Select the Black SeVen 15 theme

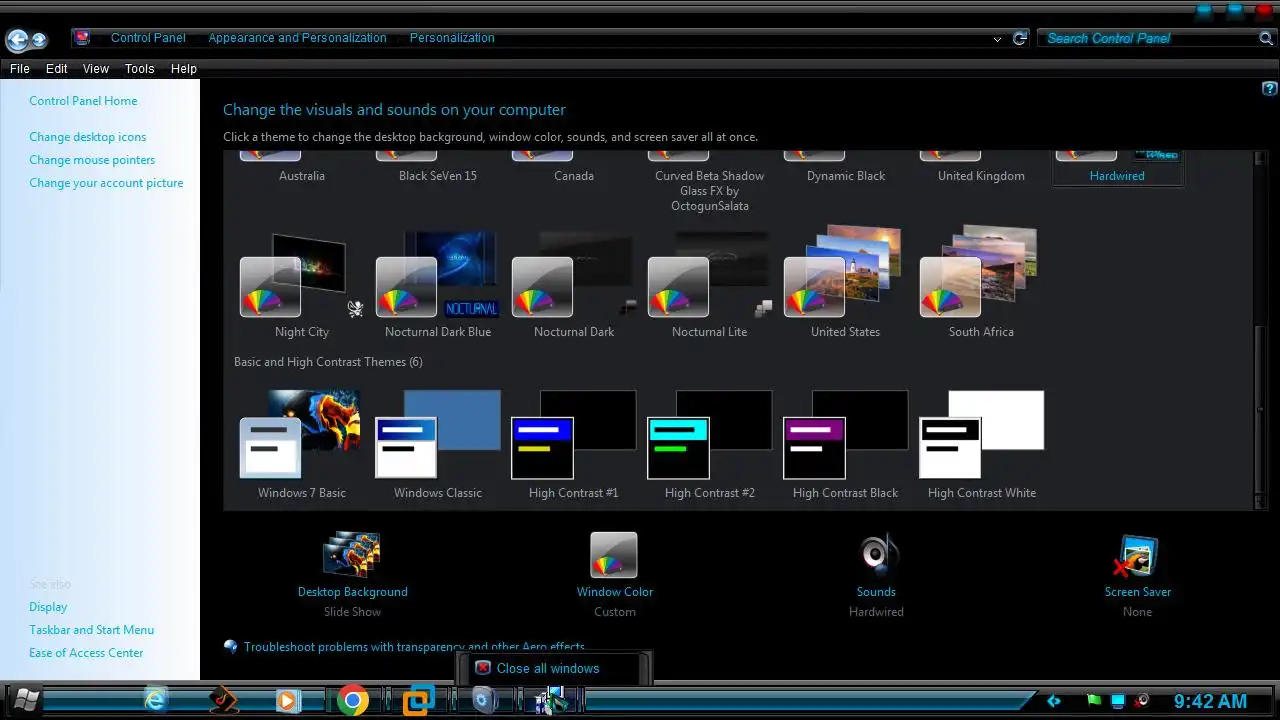click(x=438, y=168)
